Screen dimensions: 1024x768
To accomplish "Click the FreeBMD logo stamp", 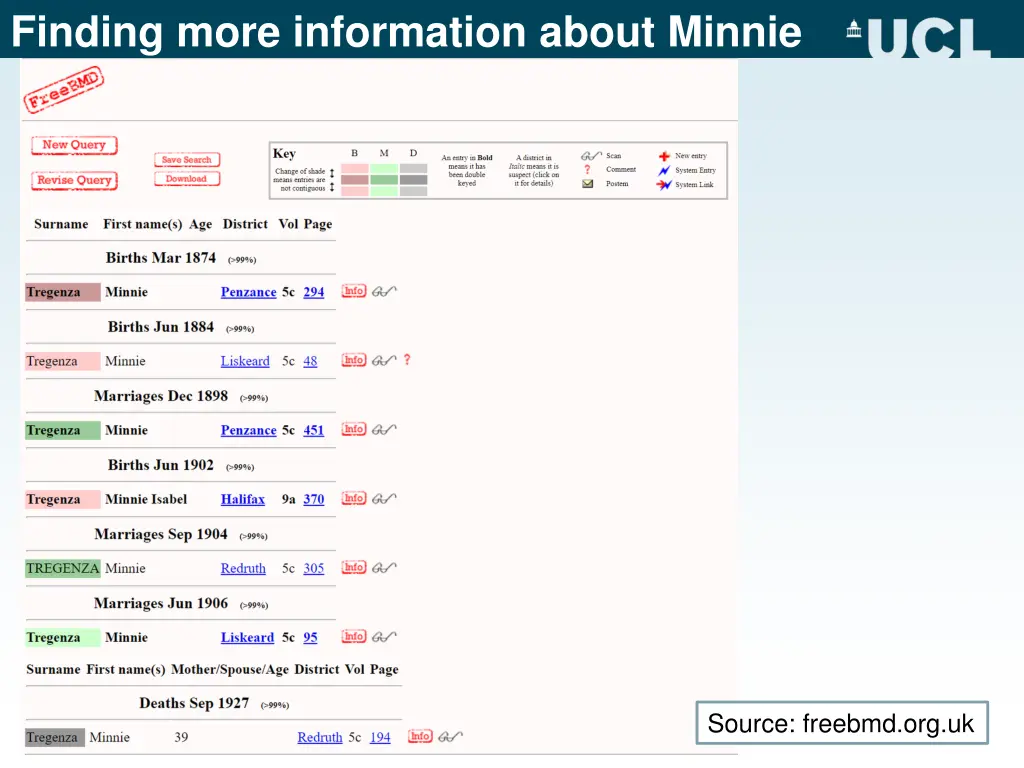I will [63, 89].
